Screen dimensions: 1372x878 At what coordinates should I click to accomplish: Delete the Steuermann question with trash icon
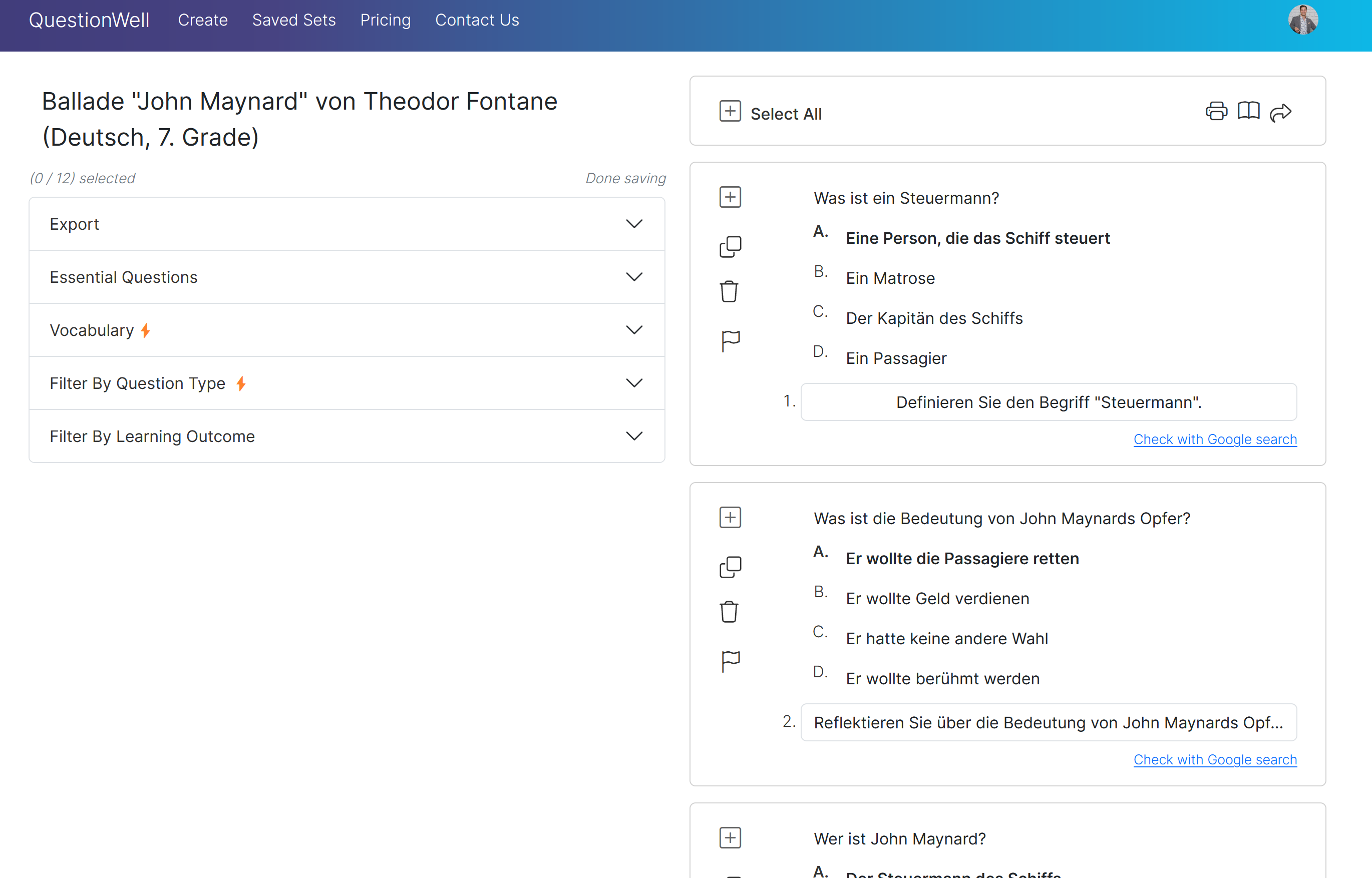(x=729, y=291)
